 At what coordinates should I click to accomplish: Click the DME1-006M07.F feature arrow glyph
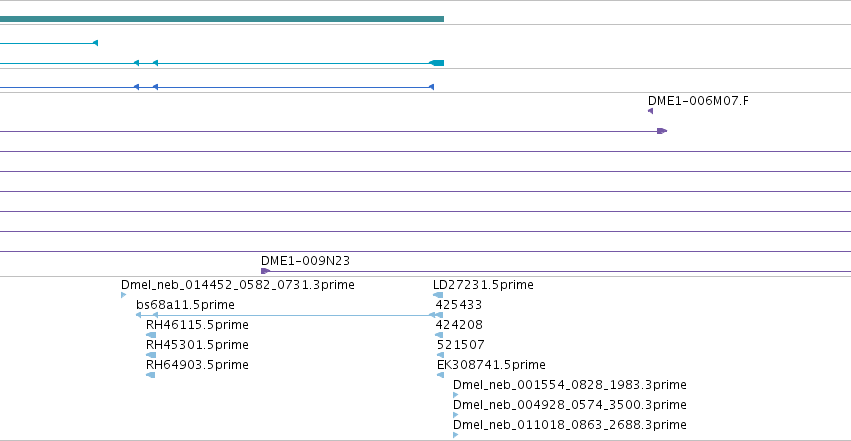point(651,111)
